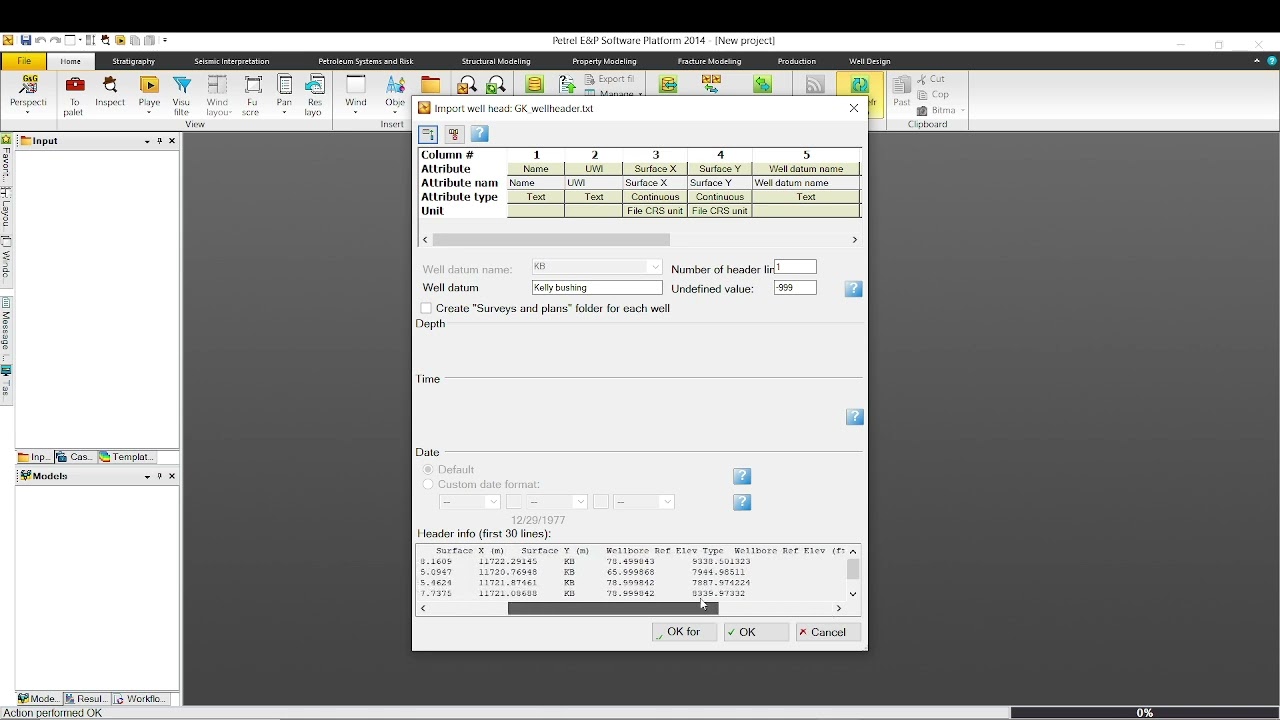Image resolution: width=1280 pixels, height=720 pixels.
Task: Open the third custom date format dropdown
Action: coord(667,502)
